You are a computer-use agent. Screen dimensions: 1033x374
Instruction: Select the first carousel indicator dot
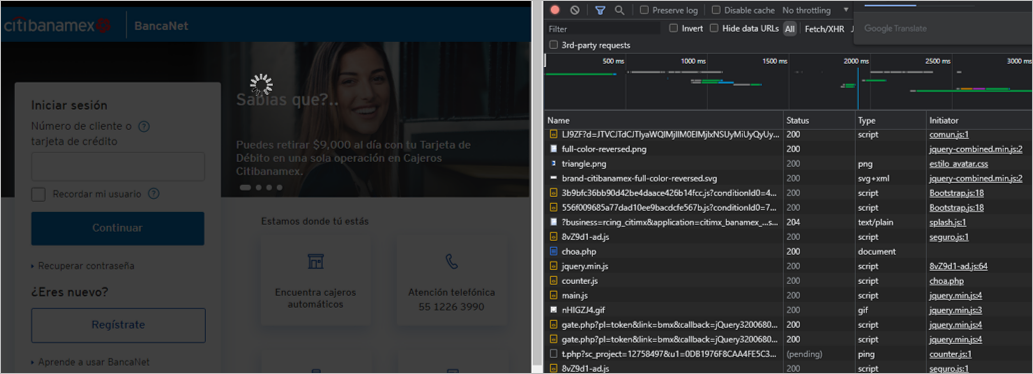245,188
